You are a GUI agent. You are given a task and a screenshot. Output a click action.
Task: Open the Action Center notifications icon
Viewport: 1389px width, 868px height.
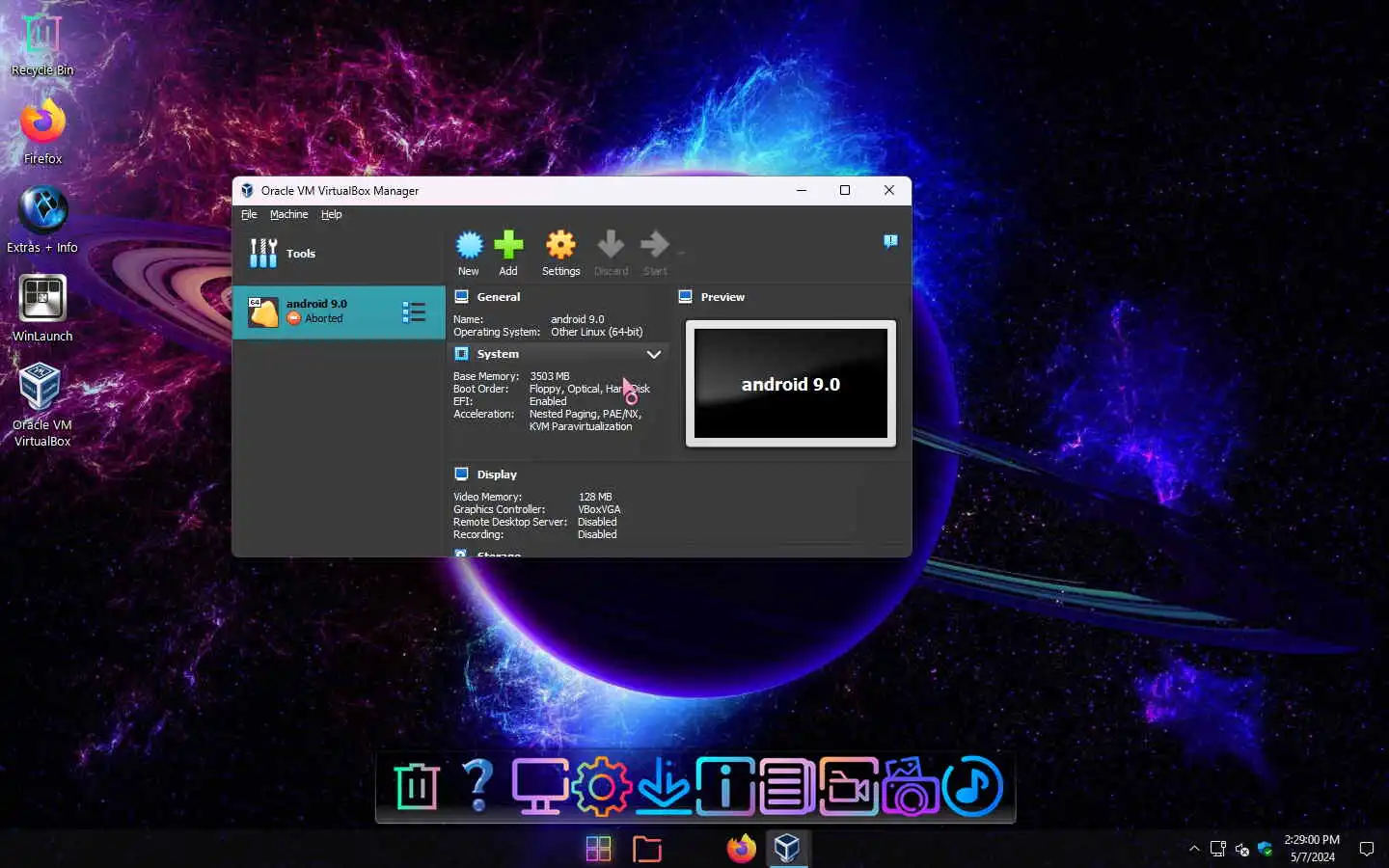pyautogui.click(x=1366, y=849)
